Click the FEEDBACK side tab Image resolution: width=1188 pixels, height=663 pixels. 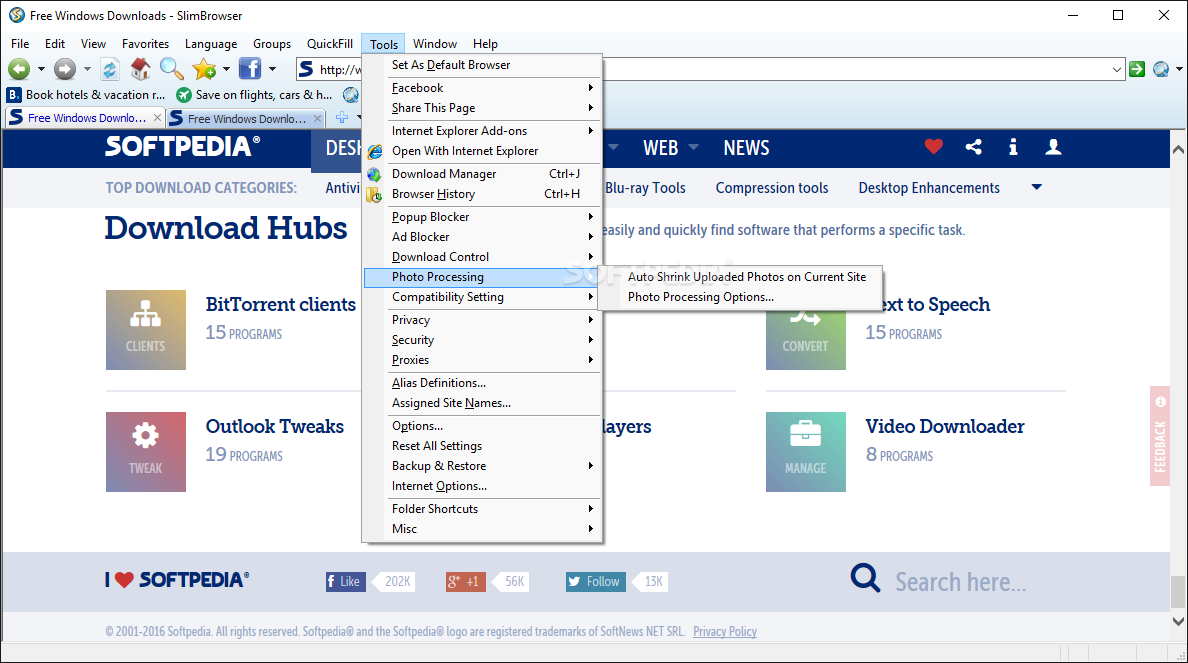[x=1160, y=436]
